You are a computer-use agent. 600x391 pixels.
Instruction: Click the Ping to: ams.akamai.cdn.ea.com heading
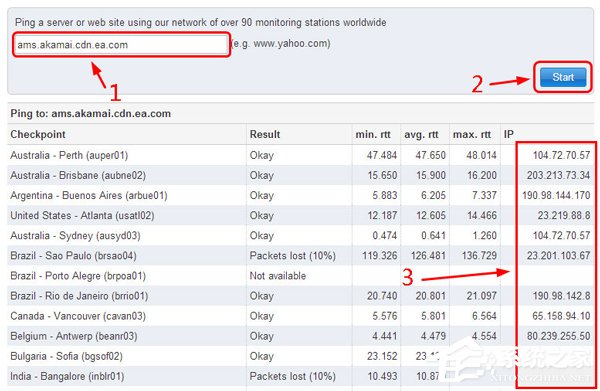coord(91,114)
